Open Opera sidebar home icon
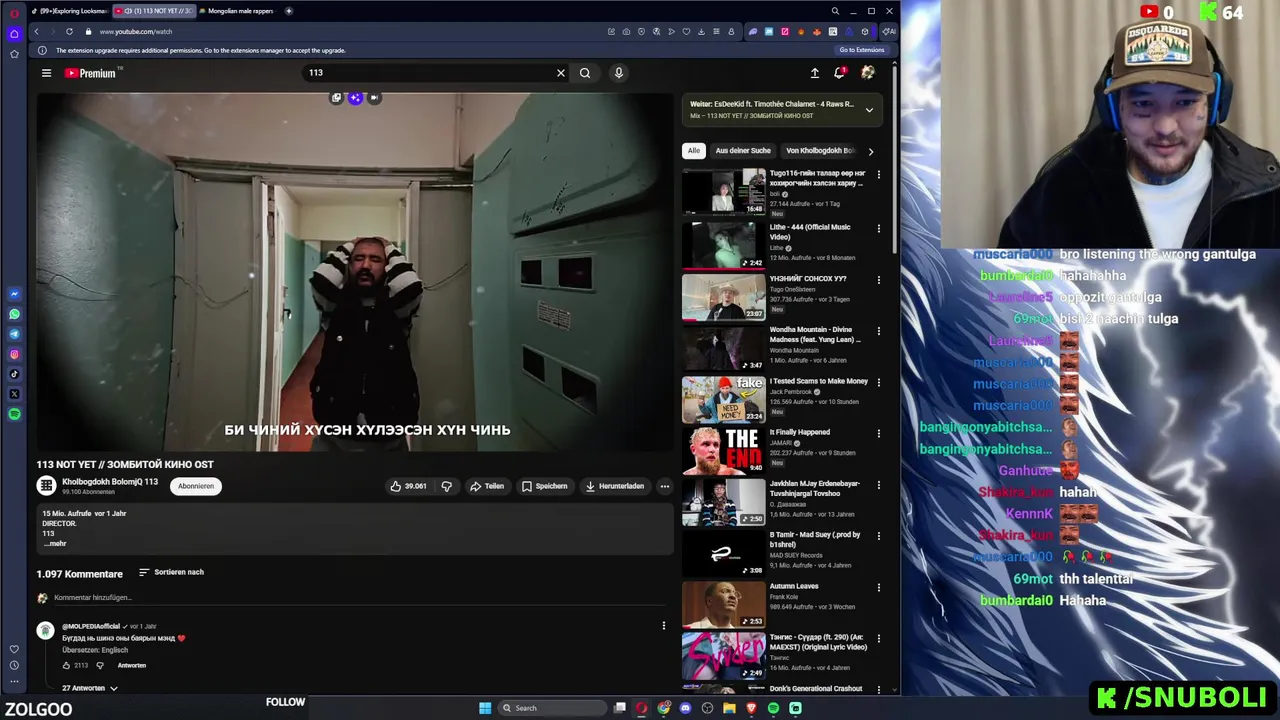 (14, 33)
